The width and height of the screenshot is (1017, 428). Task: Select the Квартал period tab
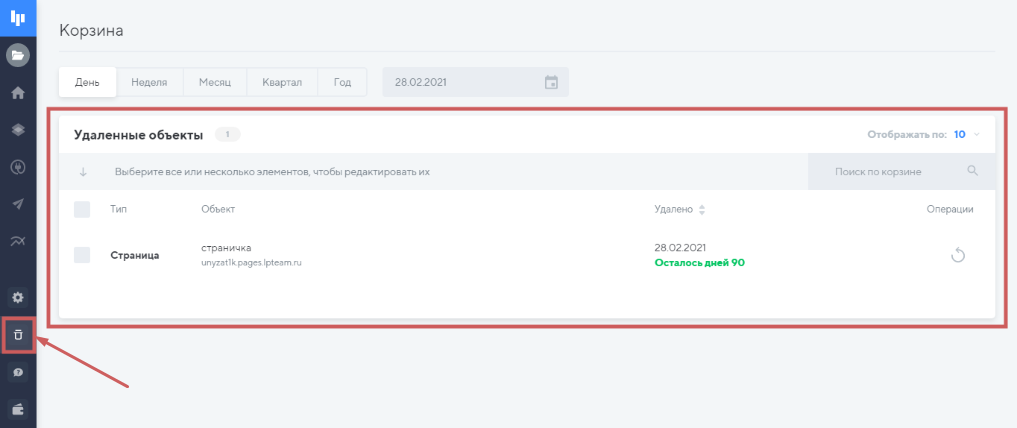(x=282, y=82)
